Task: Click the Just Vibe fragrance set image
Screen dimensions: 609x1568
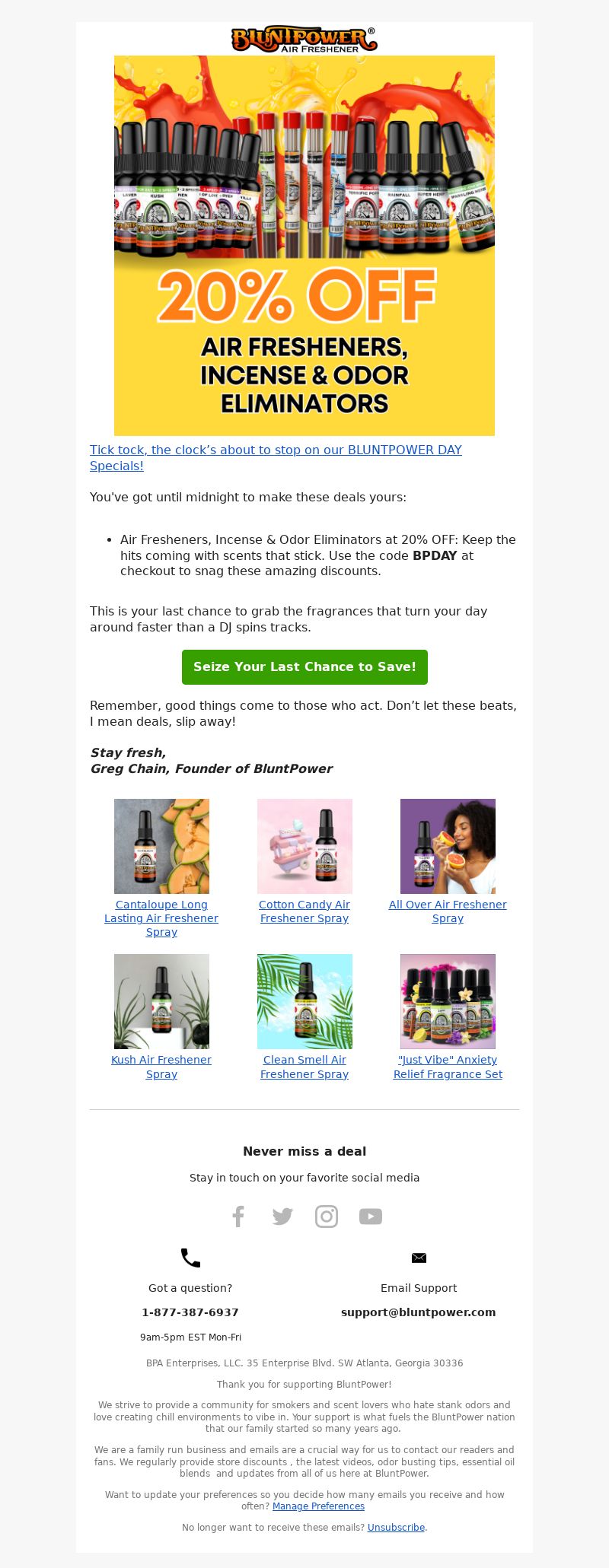Action: point(448,1001)
